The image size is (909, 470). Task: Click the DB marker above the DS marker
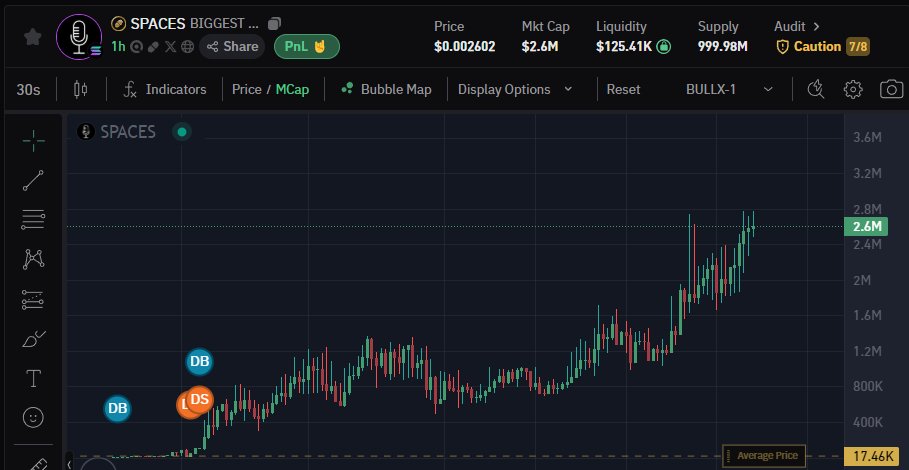click(199, 362)
